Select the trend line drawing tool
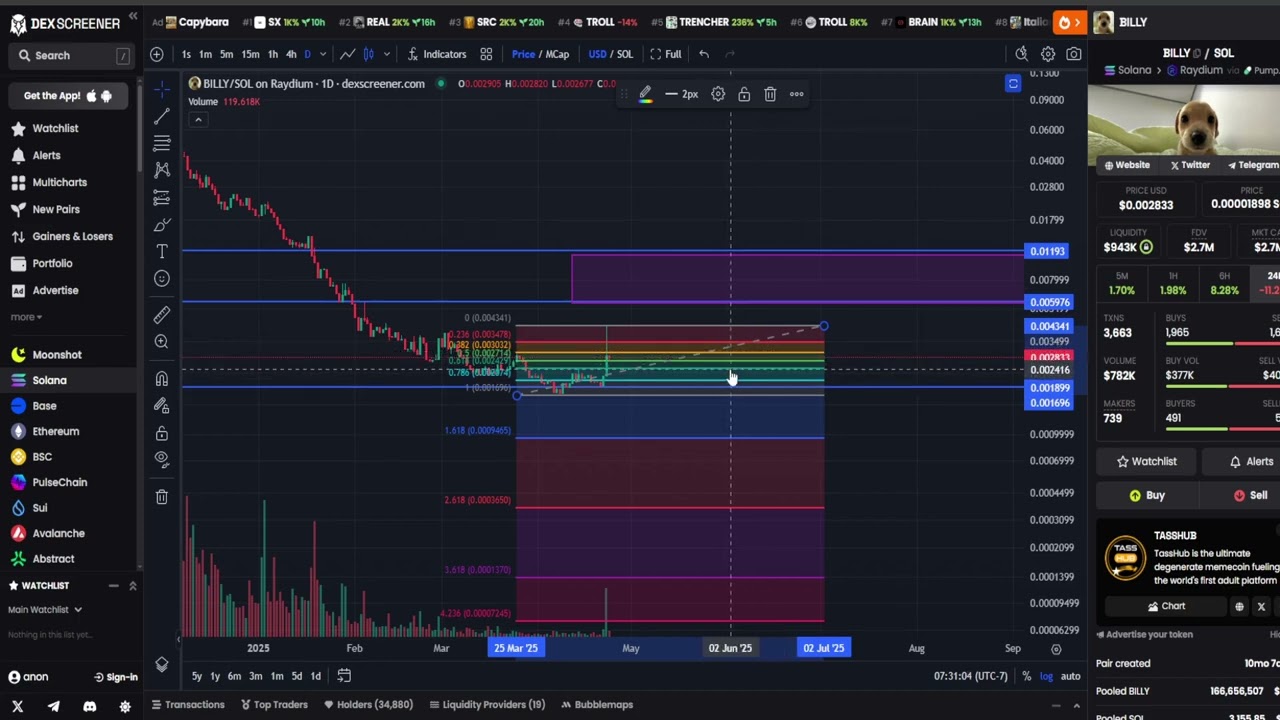 pos(162,117)
